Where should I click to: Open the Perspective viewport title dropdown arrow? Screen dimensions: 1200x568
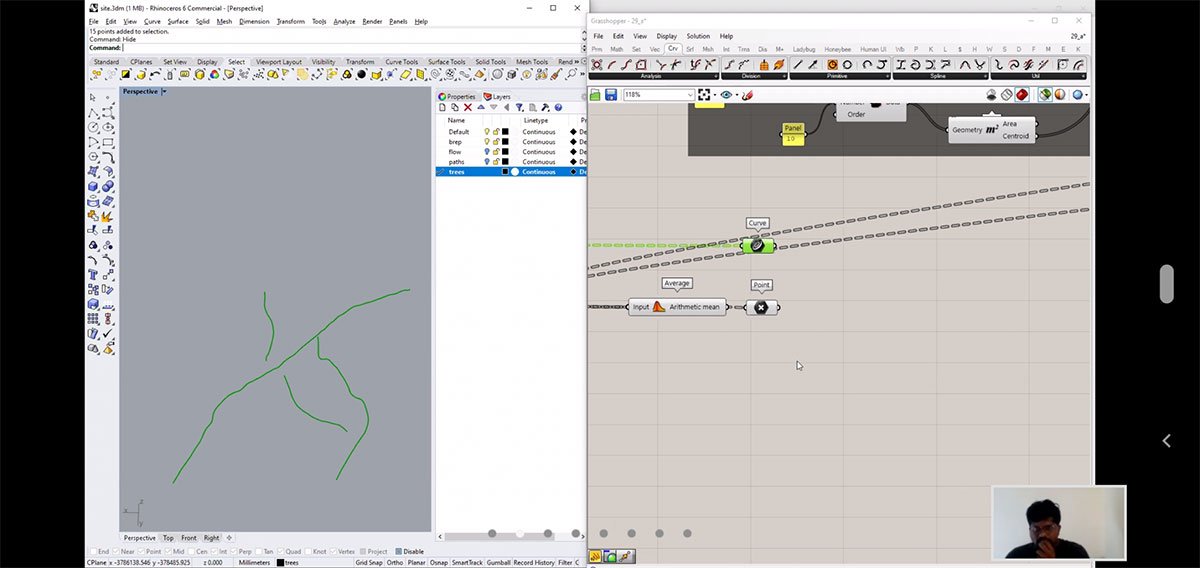pyautogui.click(x=164, y=91)
